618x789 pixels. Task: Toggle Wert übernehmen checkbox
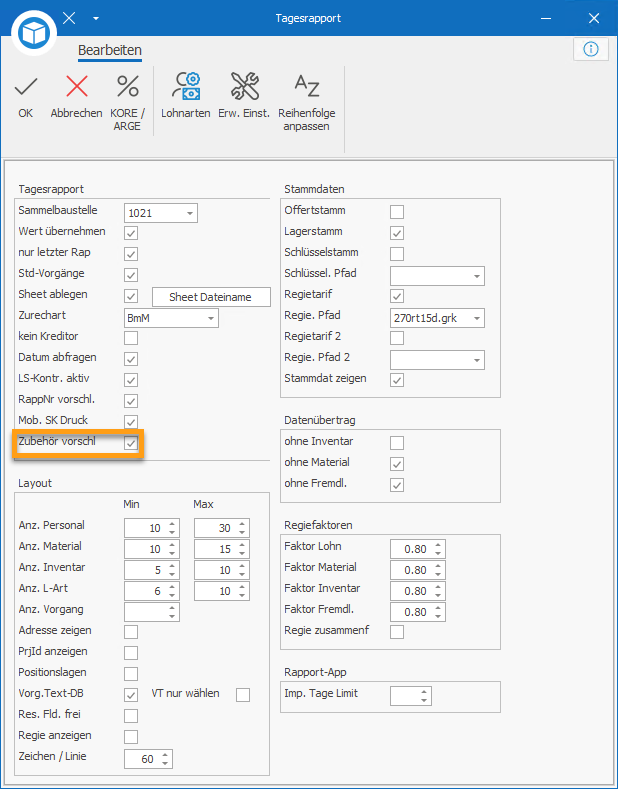(x=131, y=233)
